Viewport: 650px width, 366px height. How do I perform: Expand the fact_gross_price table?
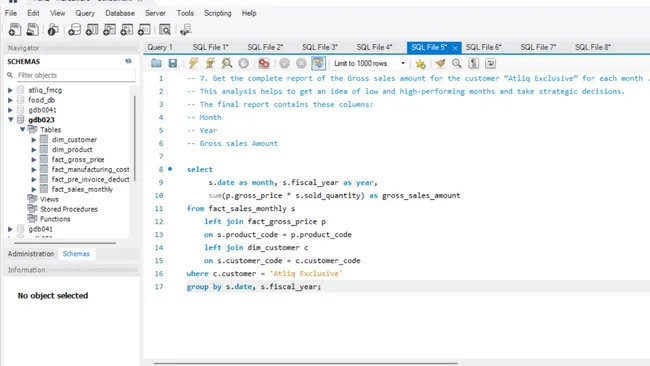[34, 160]
